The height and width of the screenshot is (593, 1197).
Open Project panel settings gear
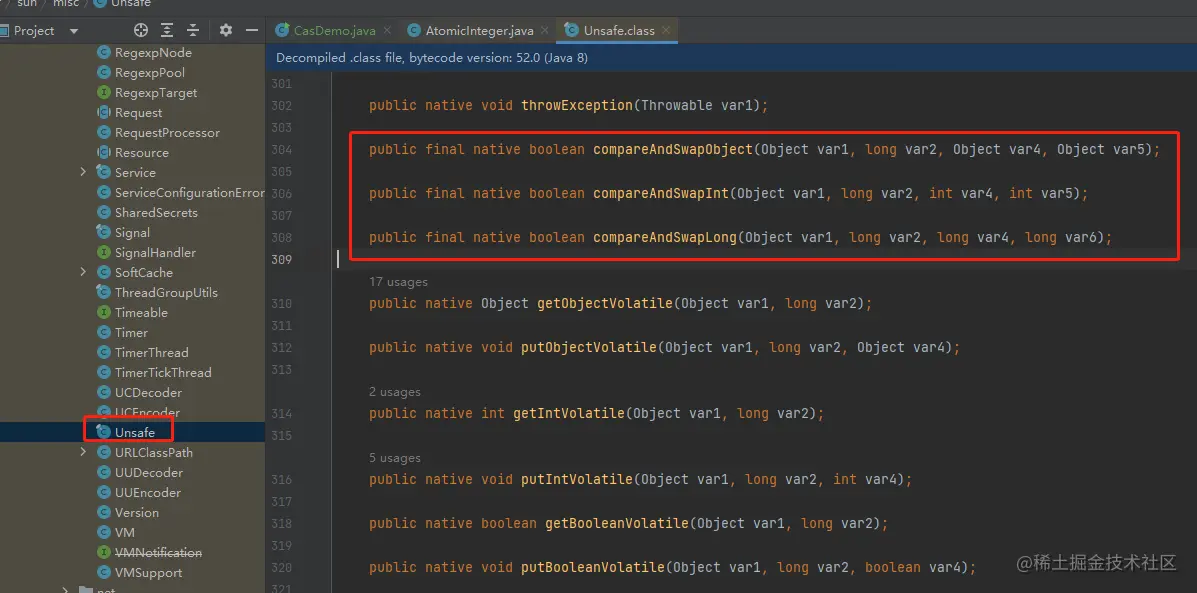pos(226,31)
